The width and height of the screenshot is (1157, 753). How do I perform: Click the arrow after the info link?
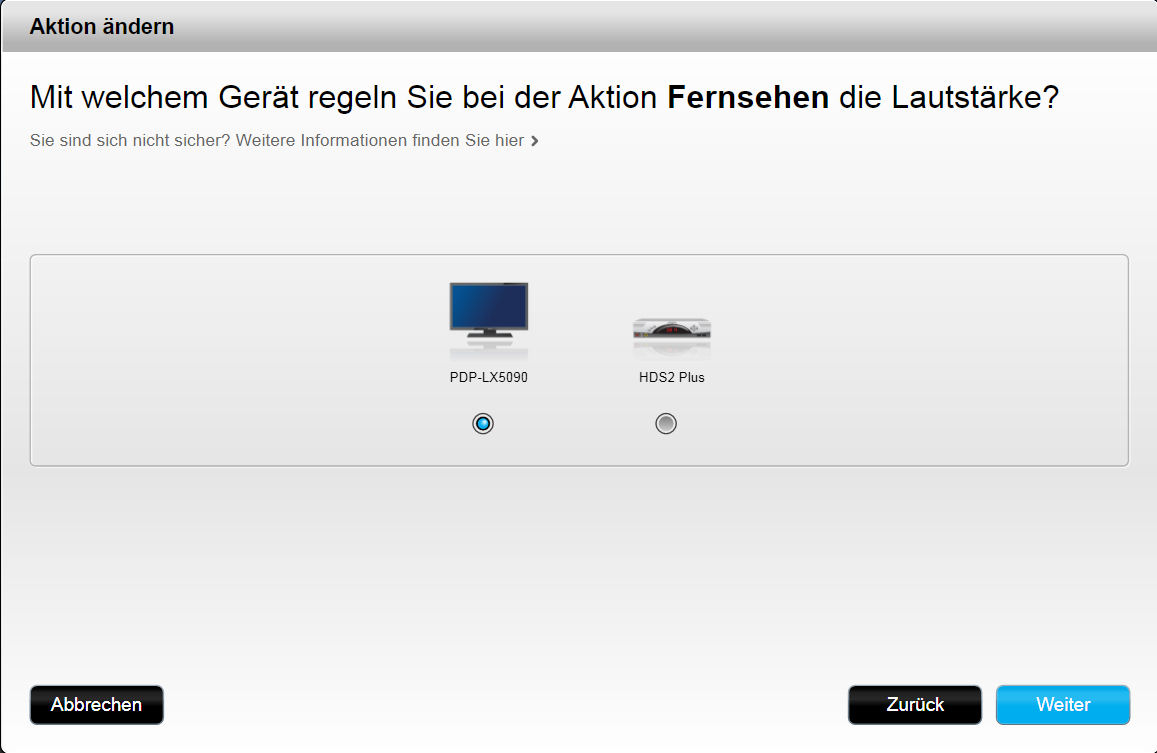coord(535,141)
